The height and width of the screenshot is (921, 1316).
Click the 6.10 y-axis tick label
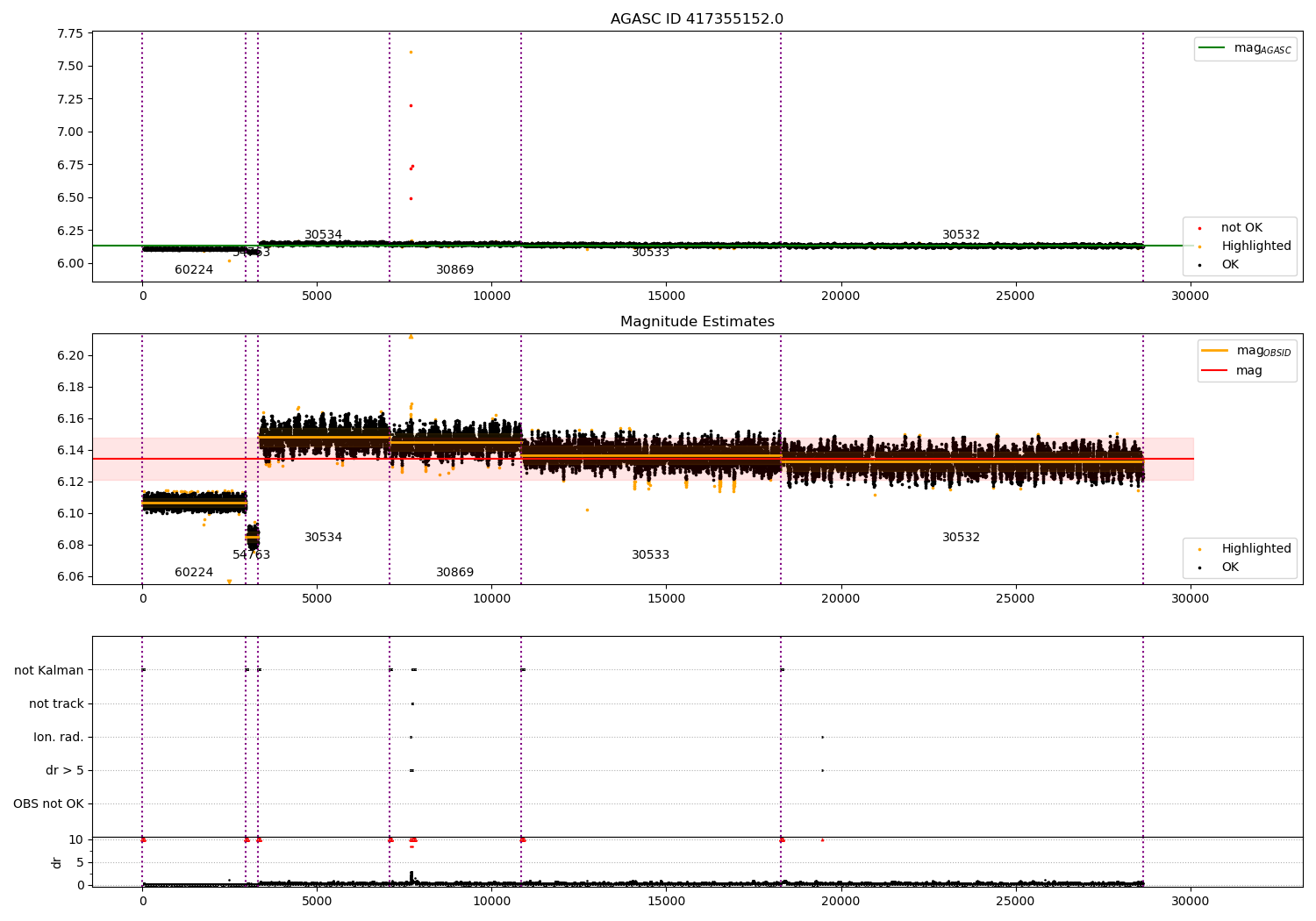[x=69, y=513]
